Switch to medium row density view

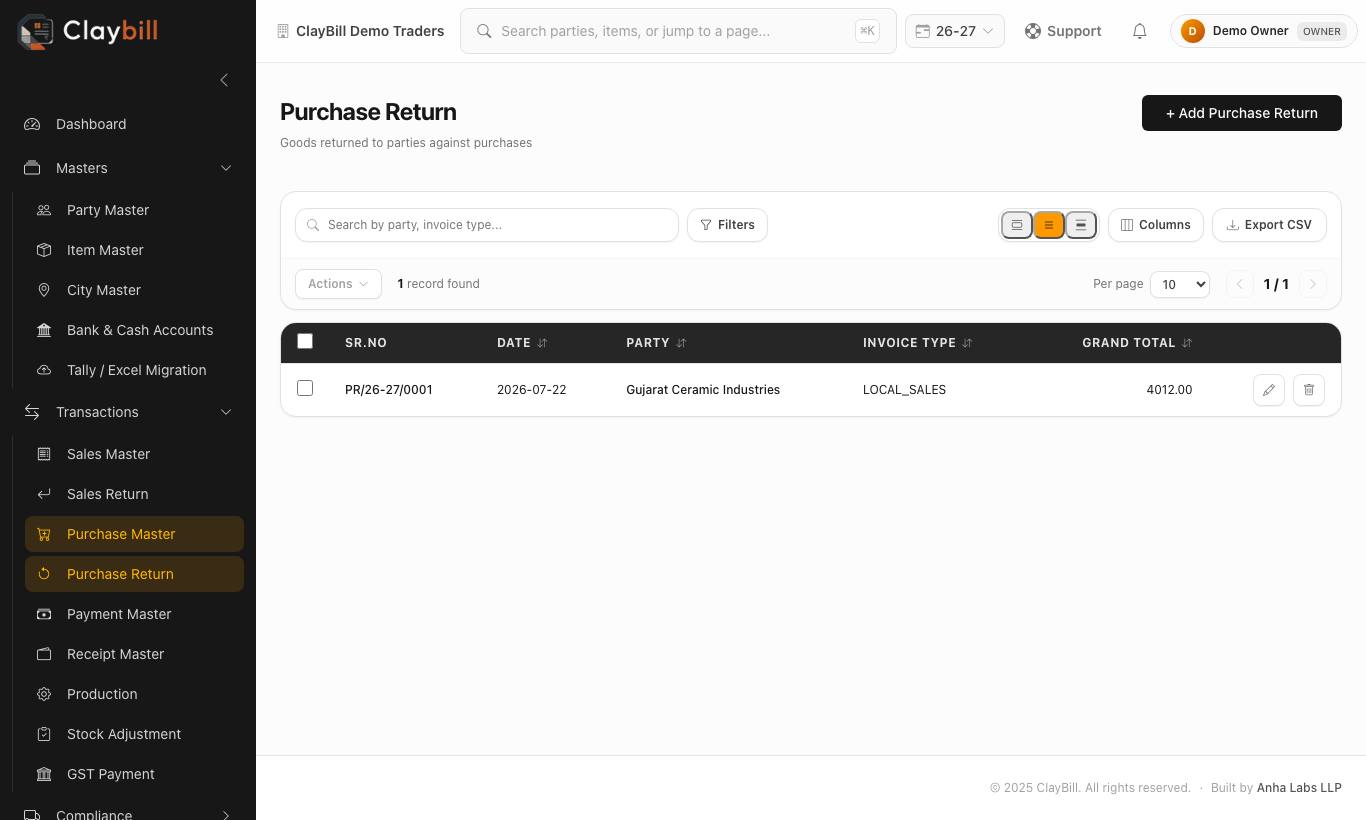1049,225
